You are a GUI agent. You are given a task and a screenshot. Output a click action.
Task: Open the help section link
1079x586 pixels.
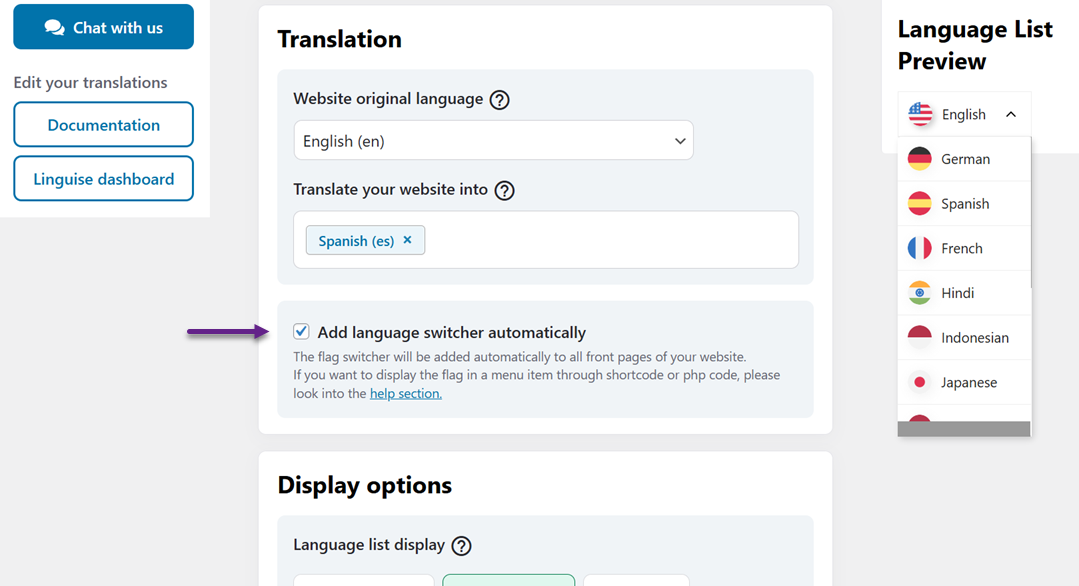tap(405, 394)
